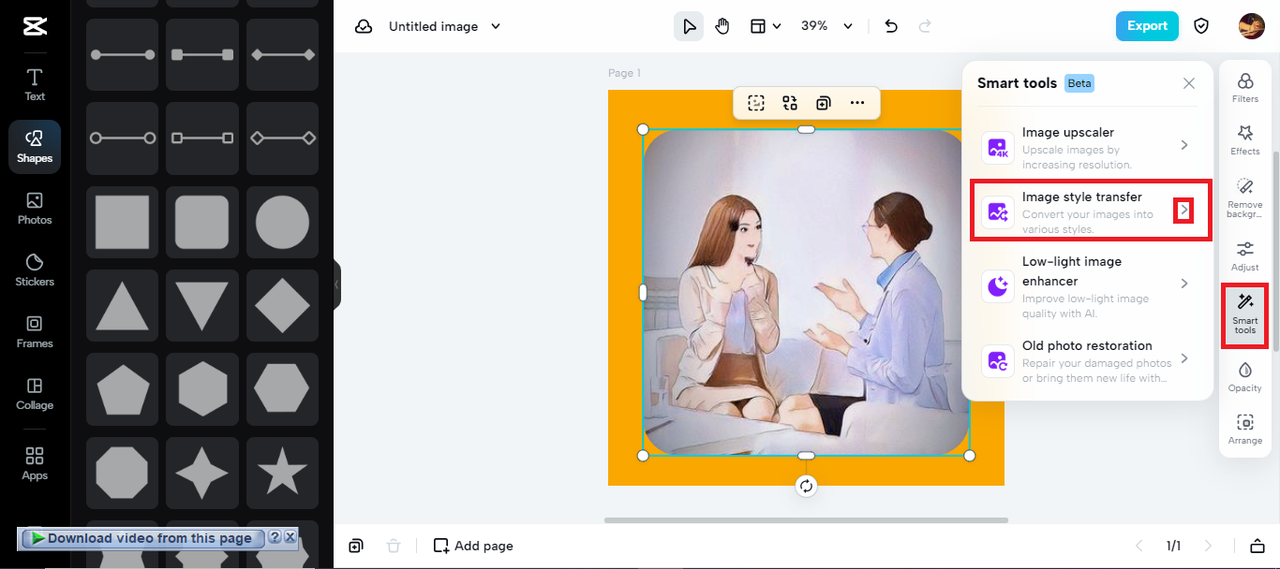Select the pointer select tool
This screenshot has width=1280, height=569.
tap(689, 26)
